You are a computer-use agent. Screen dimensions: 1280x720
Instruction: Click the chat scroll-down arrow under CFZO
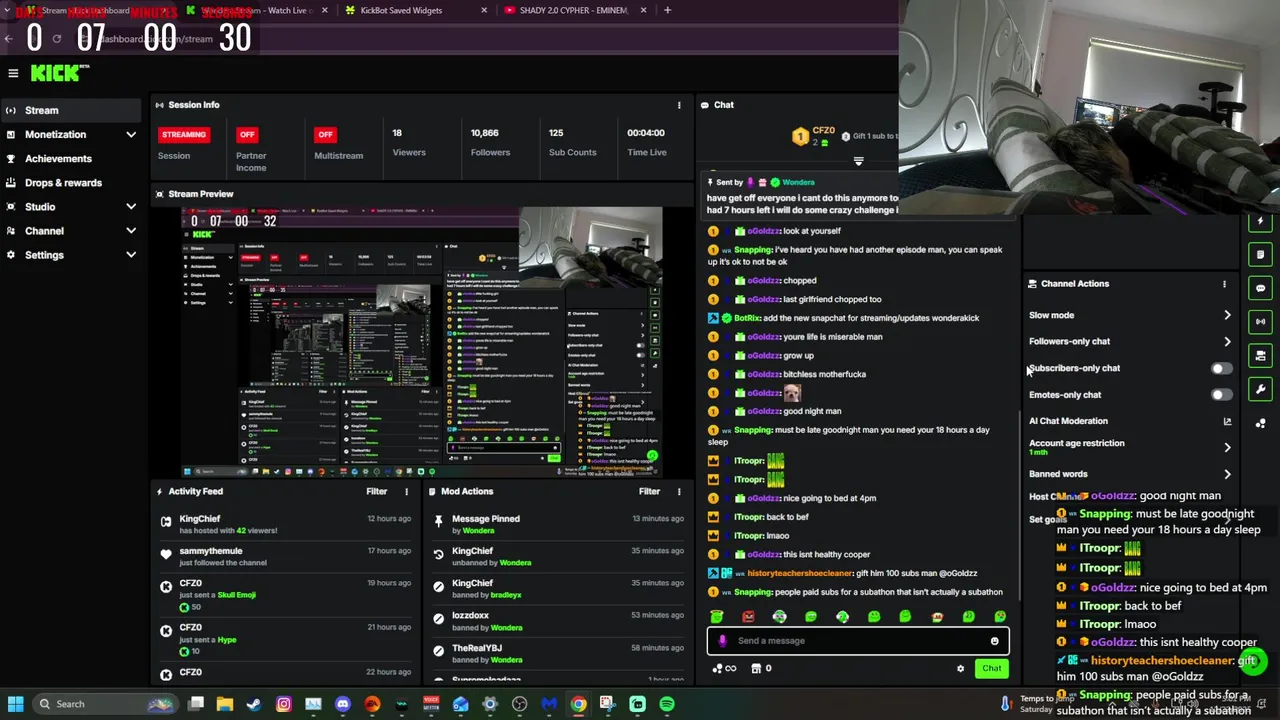tap(858, 161)
